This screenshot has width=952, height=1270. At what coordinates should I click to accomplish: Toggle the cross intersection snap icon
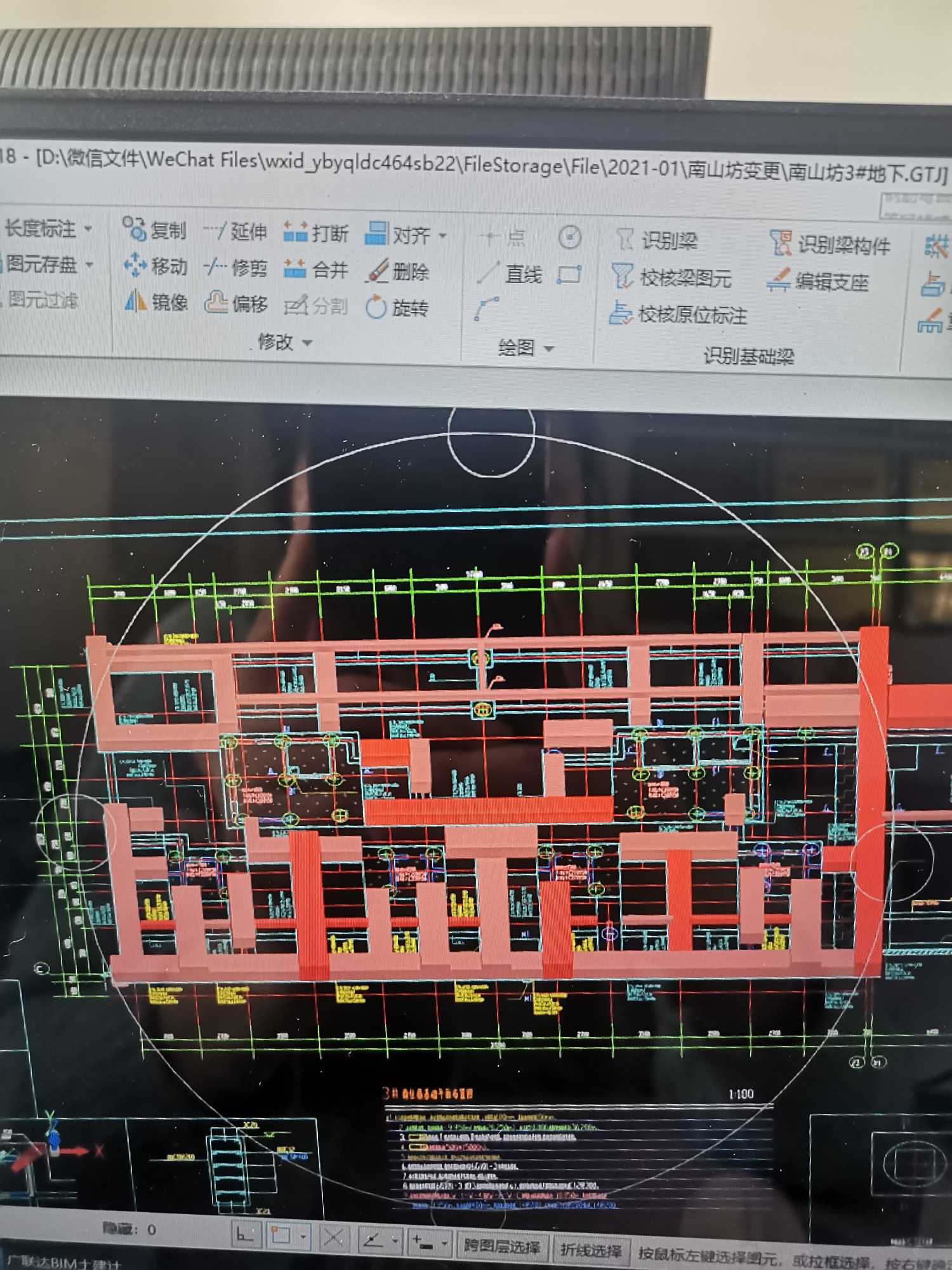pos(333,1237)
